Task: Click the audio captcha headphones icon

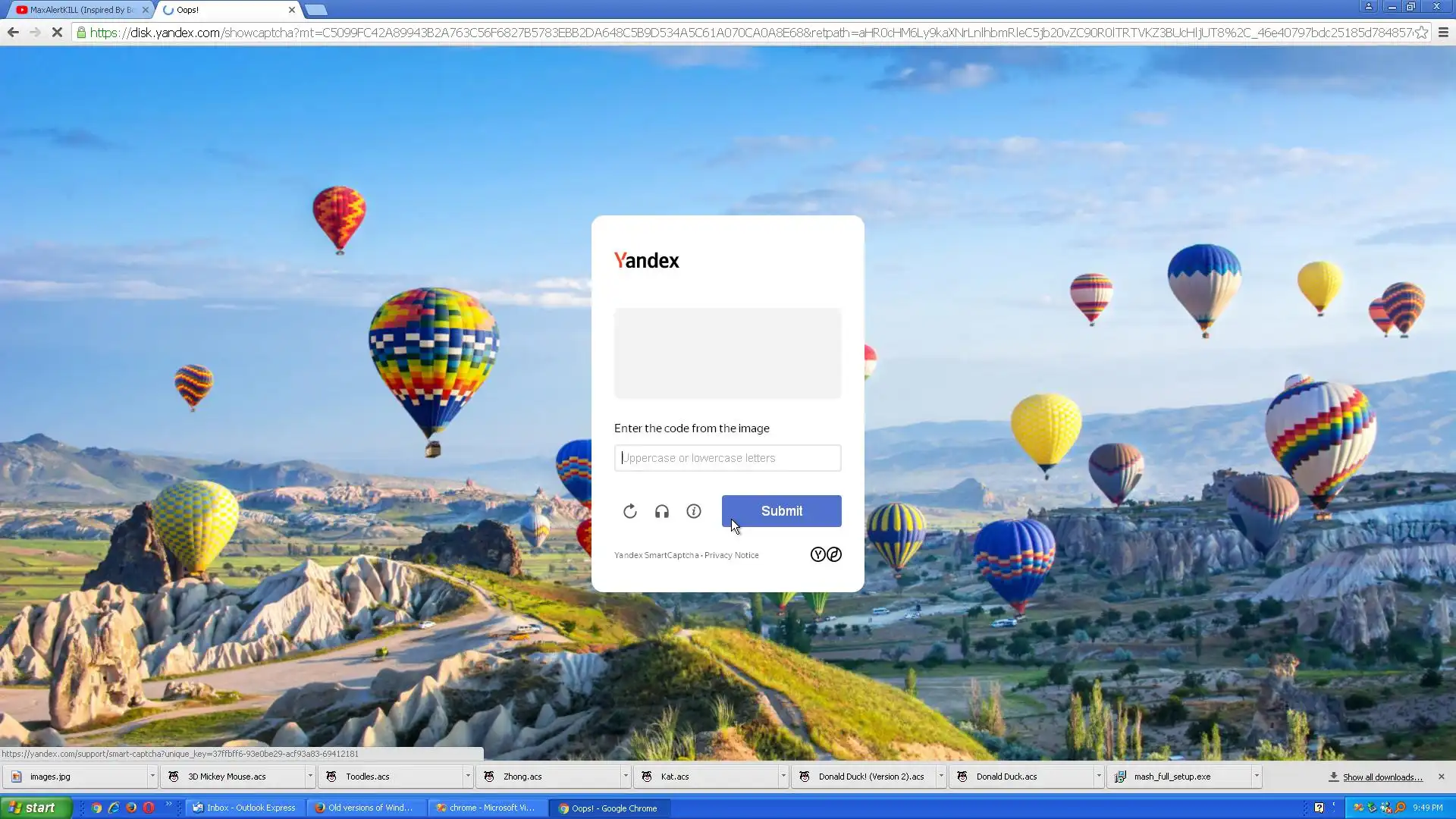Action: coord(662,511)
